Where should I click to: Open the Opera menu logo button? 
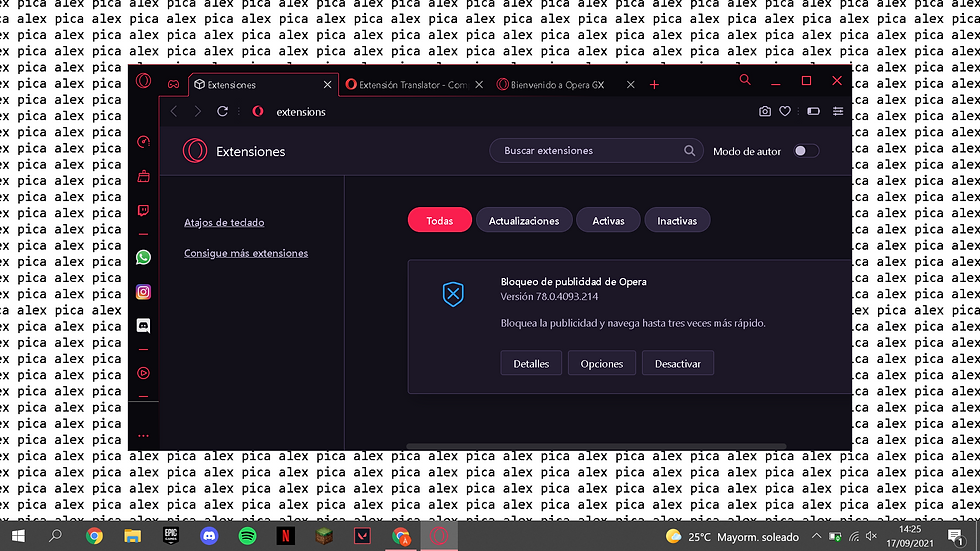(144, 81)
